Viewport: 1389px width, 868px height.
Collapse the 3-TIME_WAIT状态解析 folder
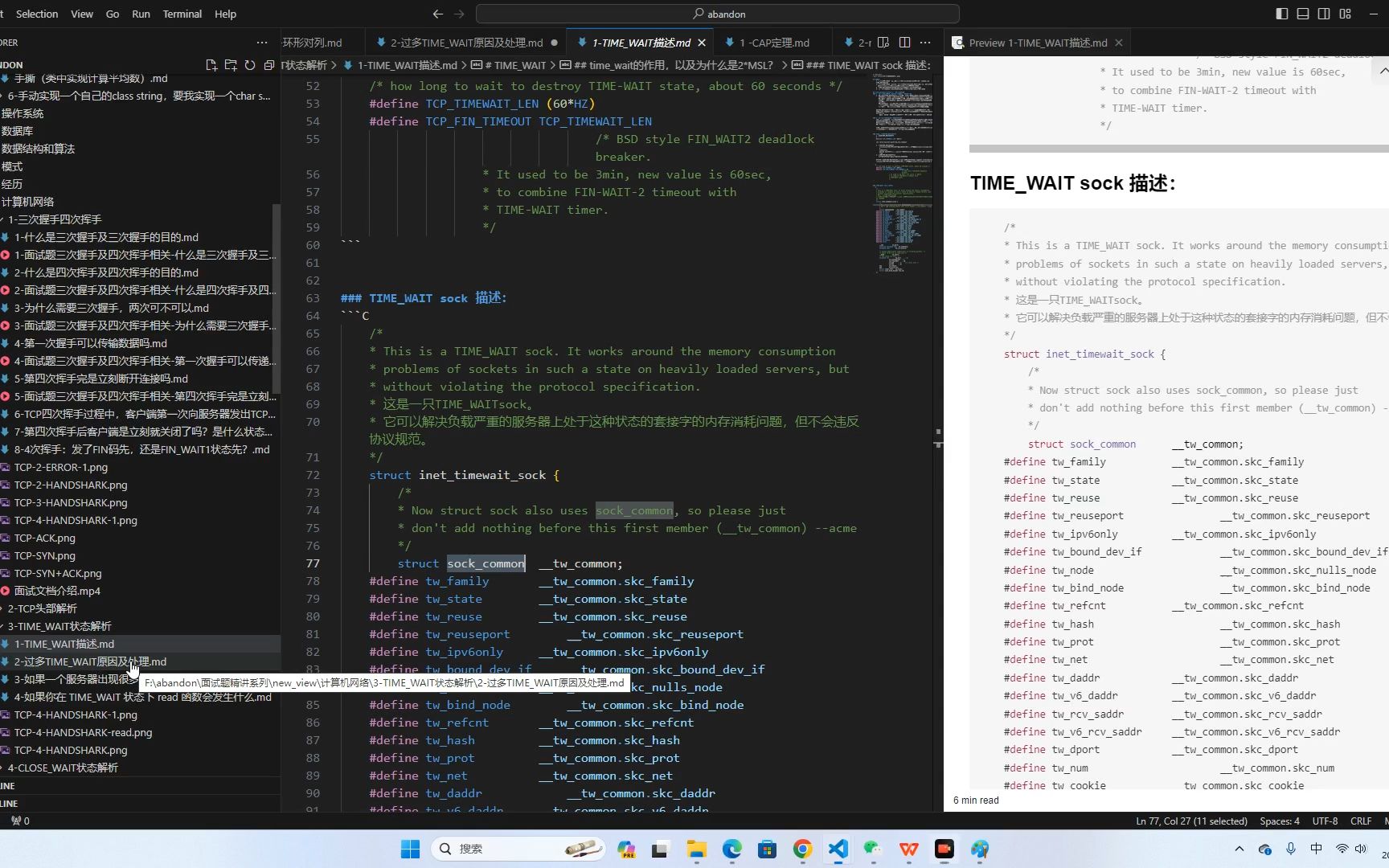[x=59, y=626]
